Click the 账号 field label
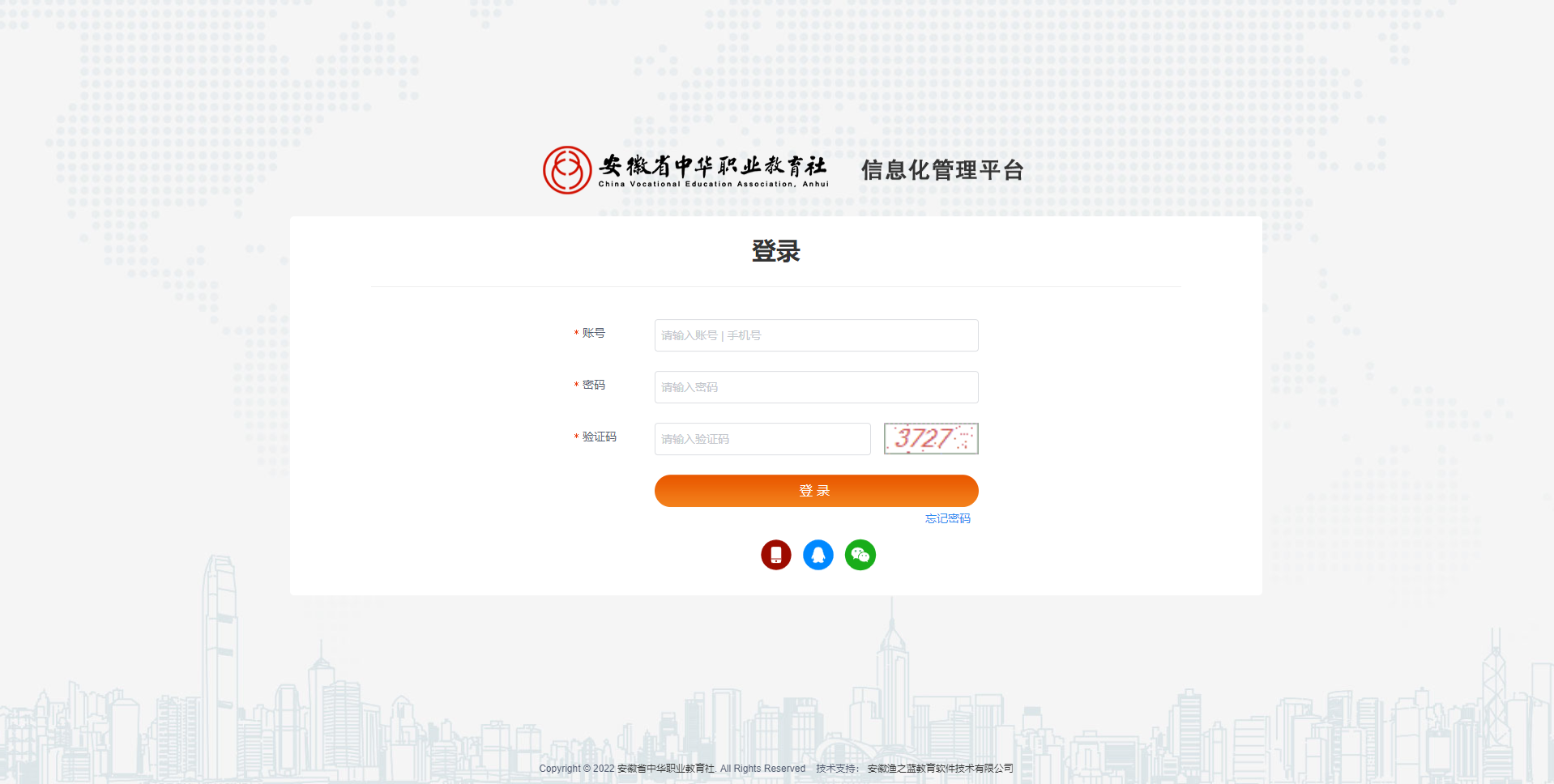The width and height of the screenshot is (1554, 784). pos(593,333)
